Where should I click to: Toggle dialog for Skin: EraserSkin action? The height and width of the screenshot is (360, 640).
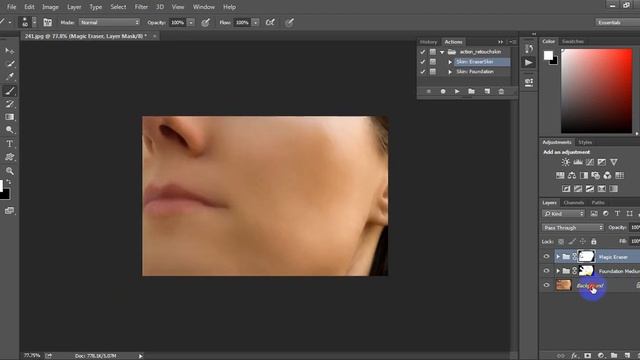[x=433, y=62]
